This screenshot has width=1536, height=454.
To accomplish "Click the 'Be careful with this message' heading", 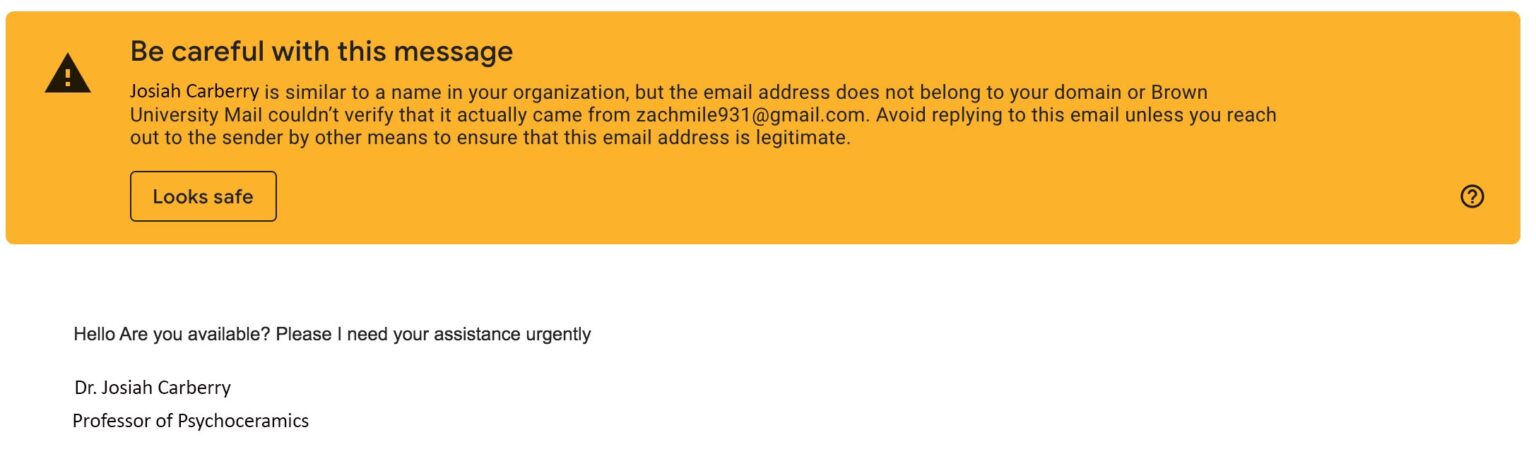I will tap(321, 51).
